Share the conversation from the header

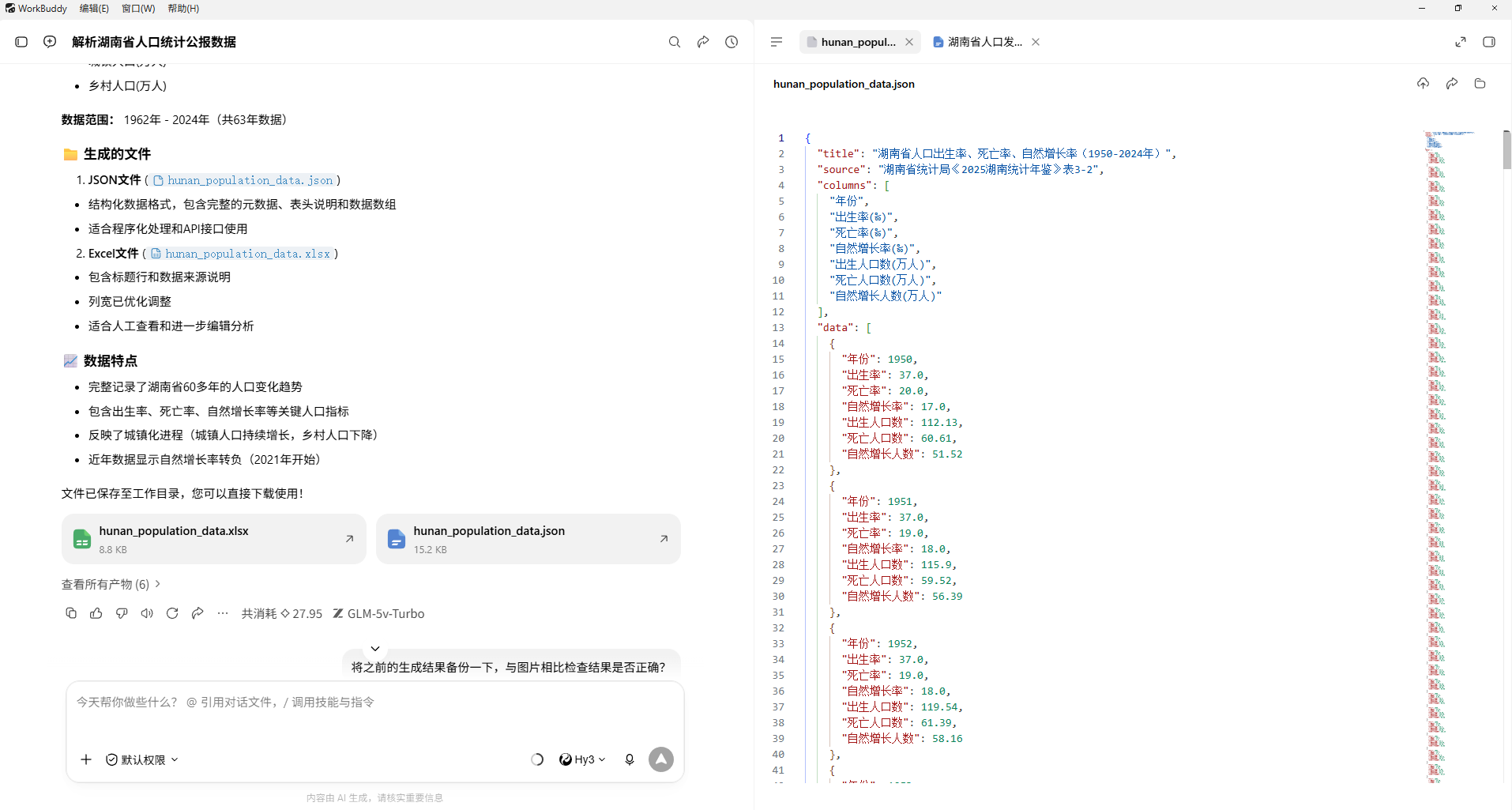tap(703, 42)
